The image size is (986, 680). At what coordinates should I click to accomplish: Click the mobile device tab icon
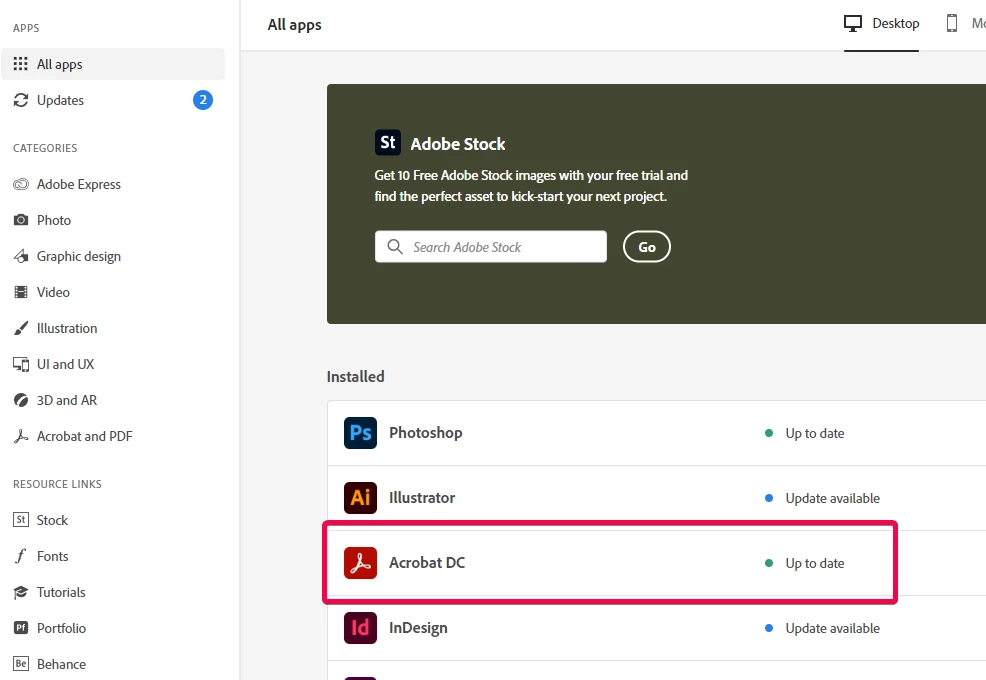tap(952, 23)
